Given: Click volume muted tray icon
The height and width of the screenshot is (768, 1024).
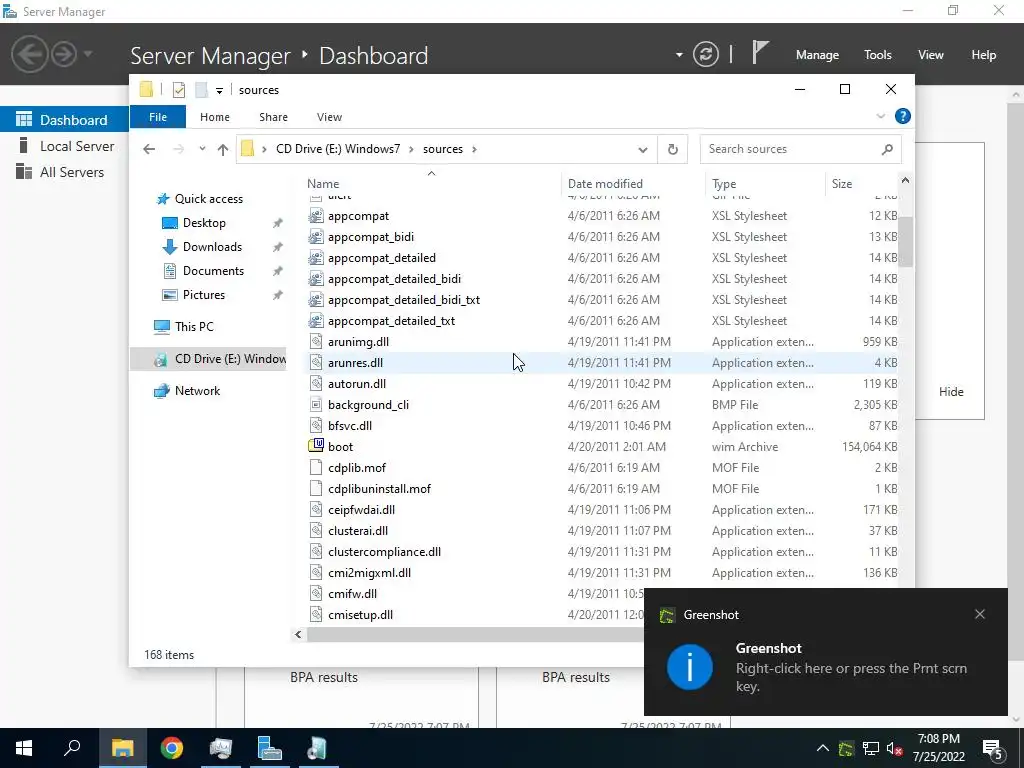Looking at the screenshot, I should tap(895, 748).
